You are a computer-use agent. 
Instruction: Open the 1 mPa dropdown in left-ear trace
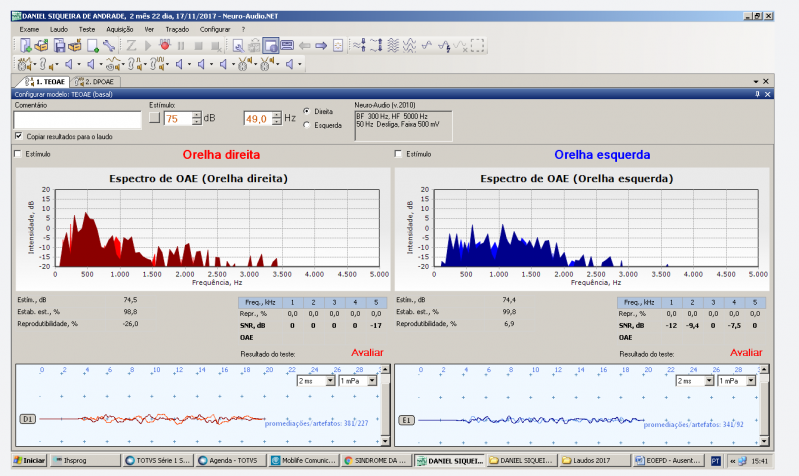click(x=749, y=380)
